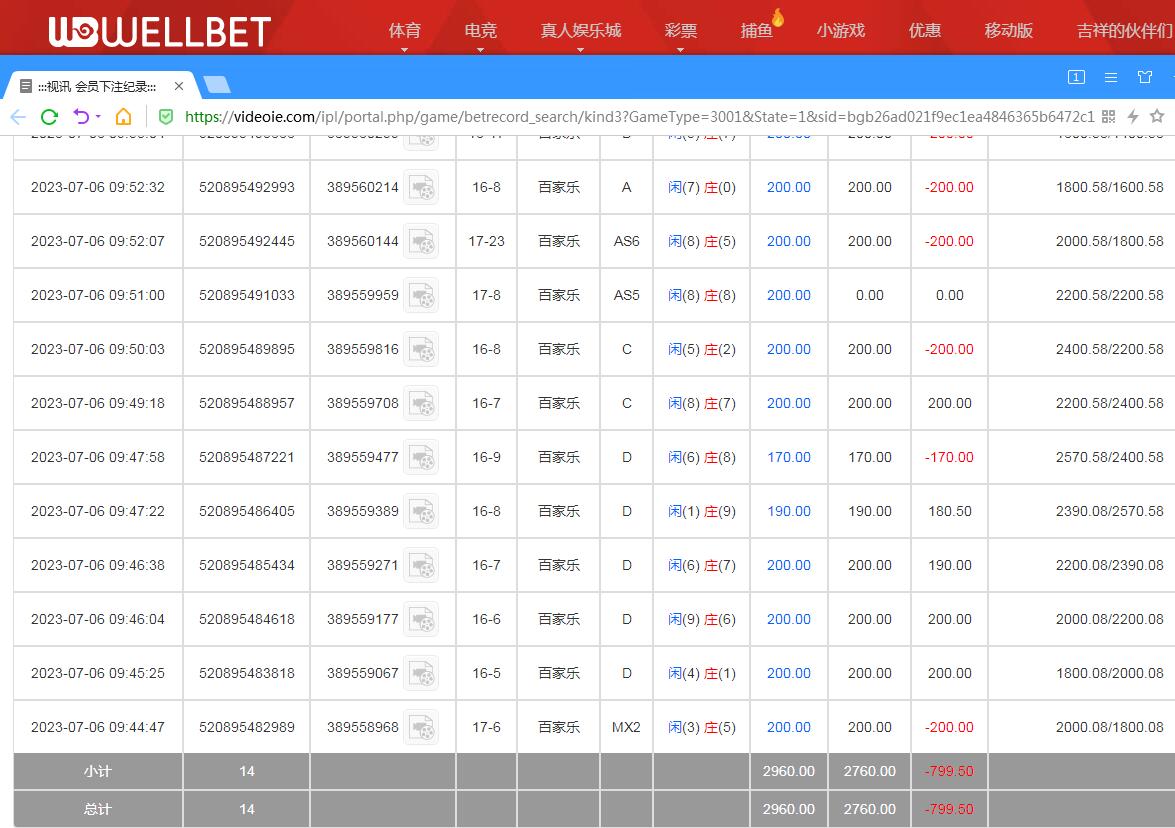Click the fire icon on 捕鱼

coord(779,18)
